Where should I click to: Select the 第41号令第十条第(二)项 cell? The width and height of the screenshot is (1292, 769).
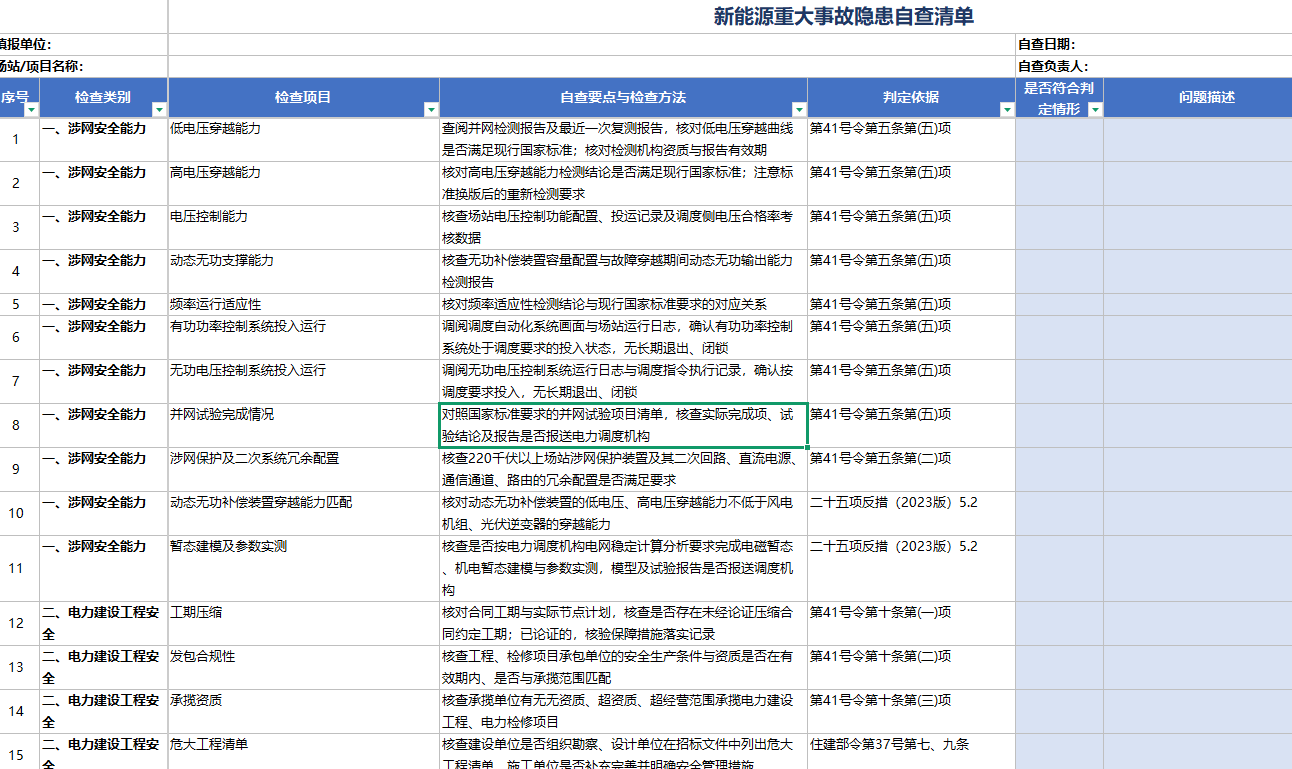click(x=911, y=667)
